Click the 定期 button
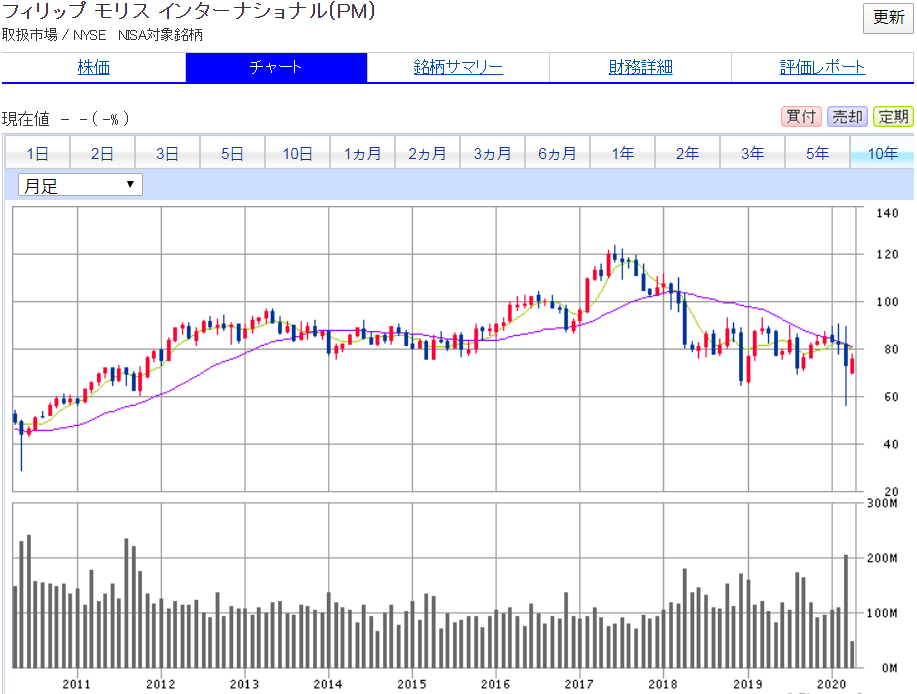 (893, 117)
